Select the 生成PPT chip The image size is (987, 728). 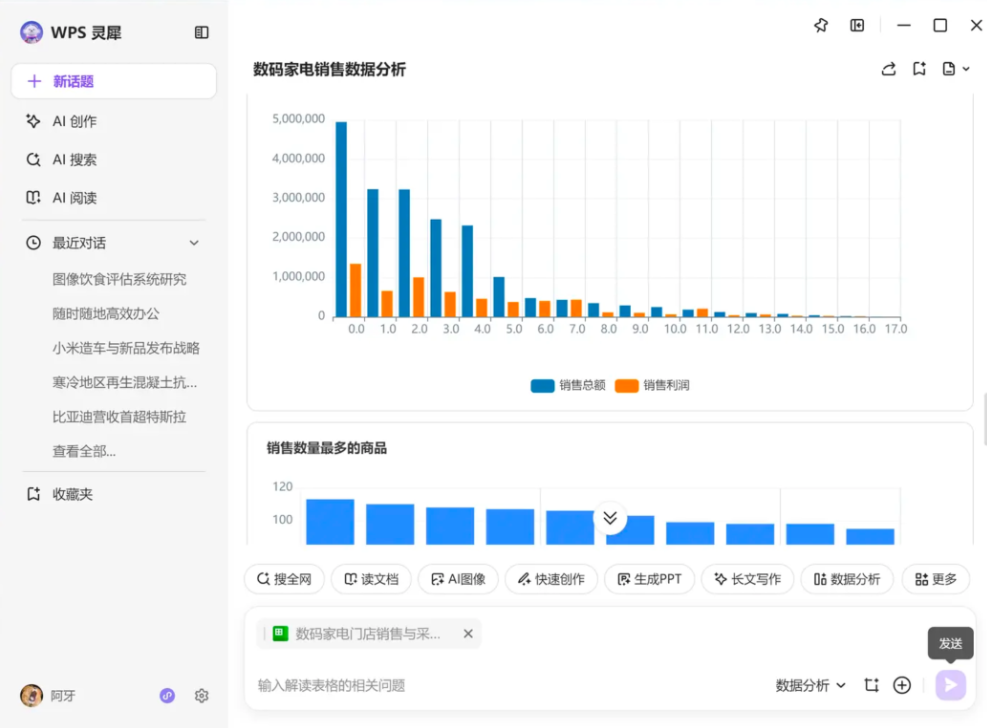tap(650, 579)
